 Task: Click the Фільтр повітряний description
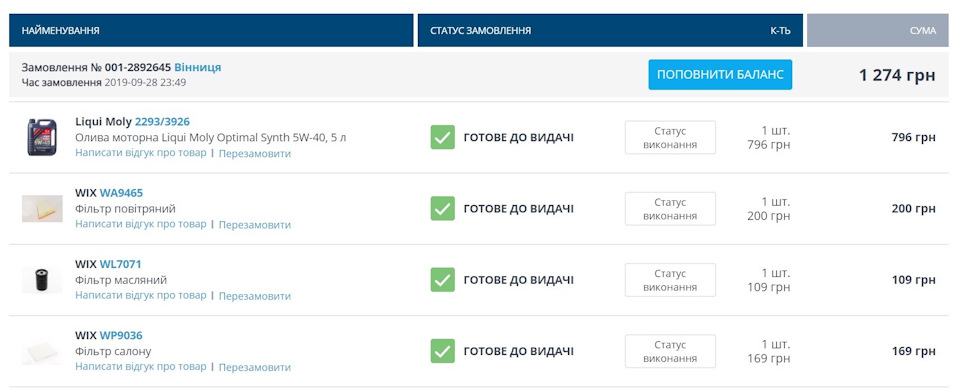[x=126, y=209]
